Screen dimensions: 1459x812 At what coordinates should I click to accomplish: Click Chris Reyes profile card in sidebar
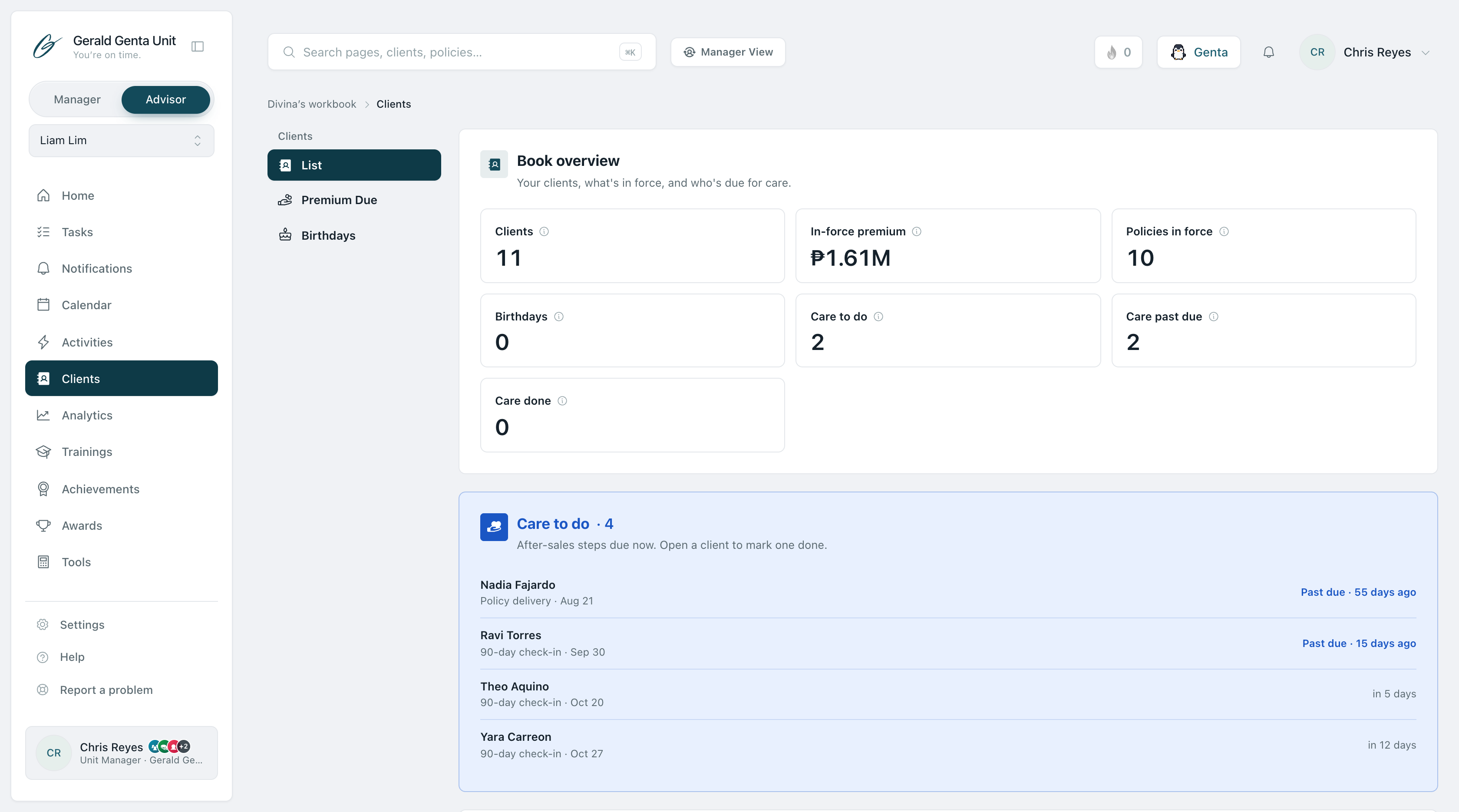click(121, 753)
